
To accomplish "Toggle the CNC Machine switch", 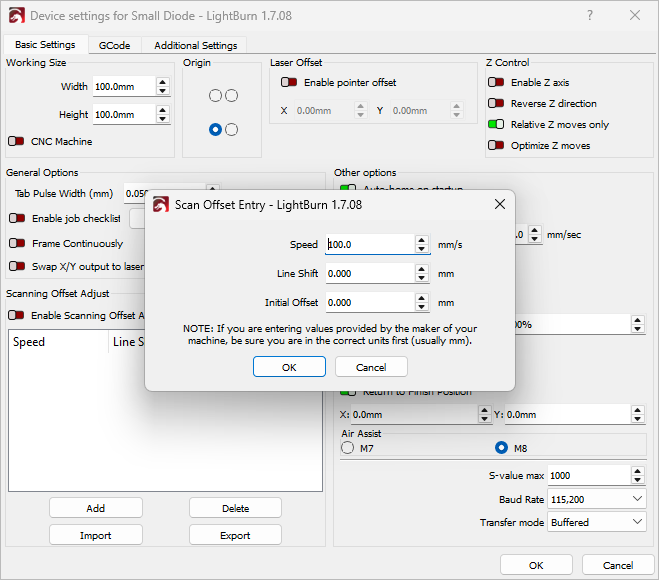I will point(16,141).
